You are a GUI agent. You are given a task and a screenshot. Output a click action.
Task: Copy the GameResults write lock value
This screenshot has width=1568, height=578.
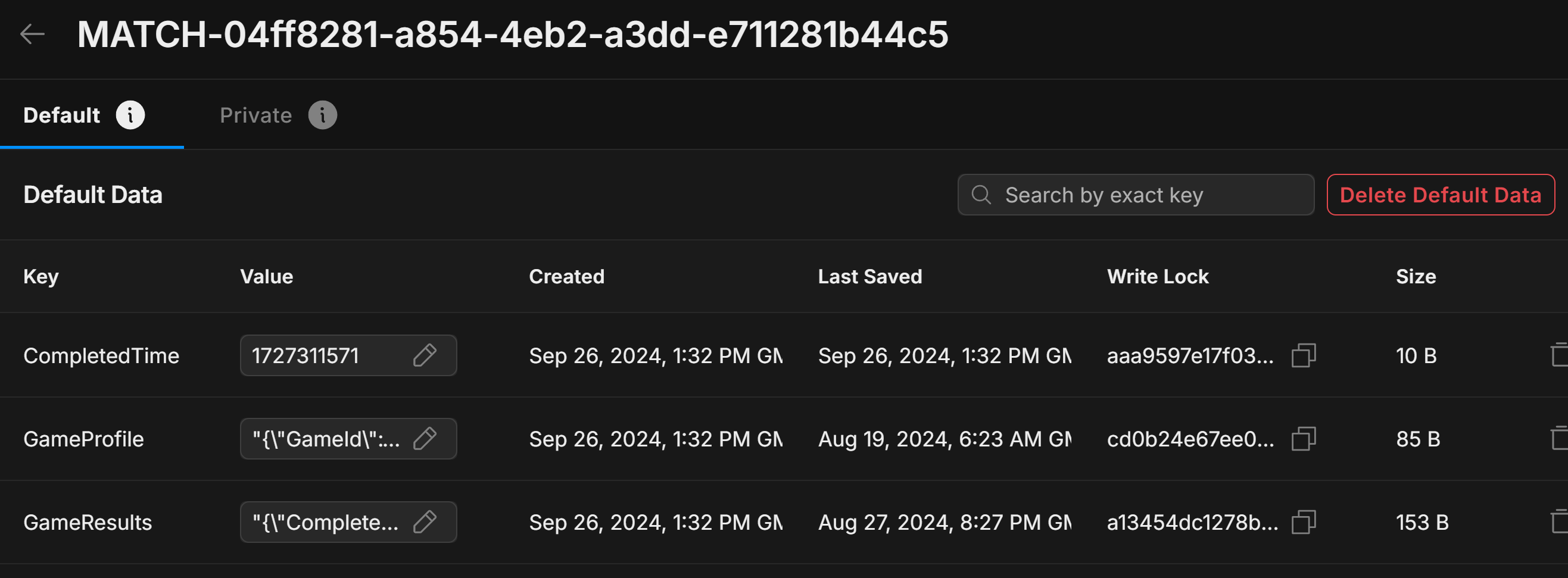(x=1302, y=521)
